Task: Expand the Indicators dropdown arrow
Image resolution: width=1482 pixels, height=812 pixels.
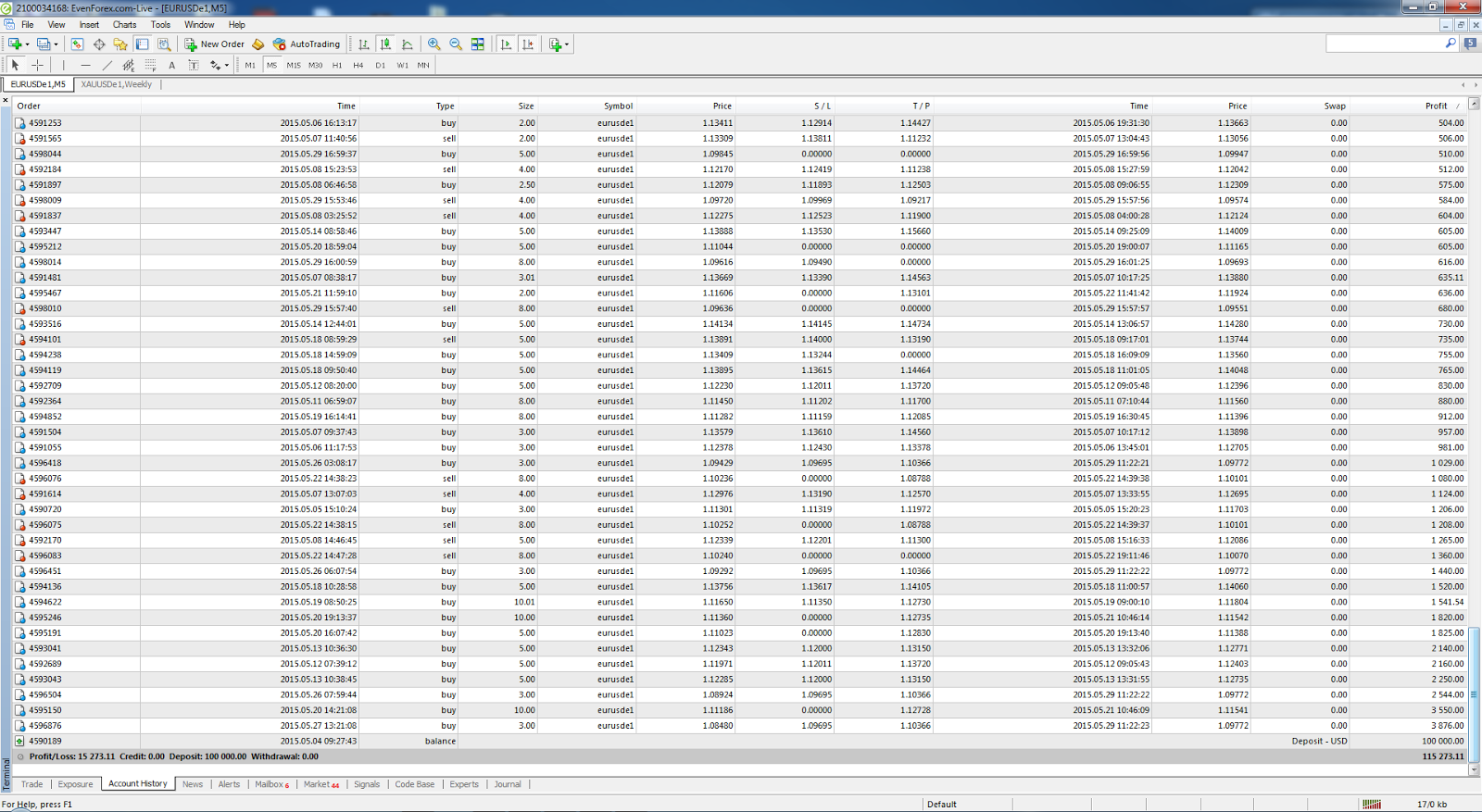Action: point(566,44)
